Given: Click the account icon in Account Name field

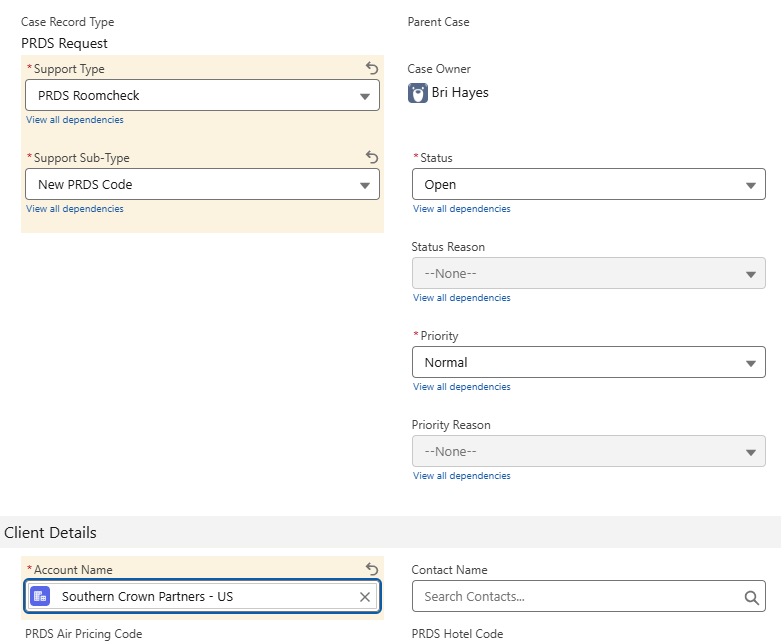Looking at the screenshot, I should (x=40, y=597).
